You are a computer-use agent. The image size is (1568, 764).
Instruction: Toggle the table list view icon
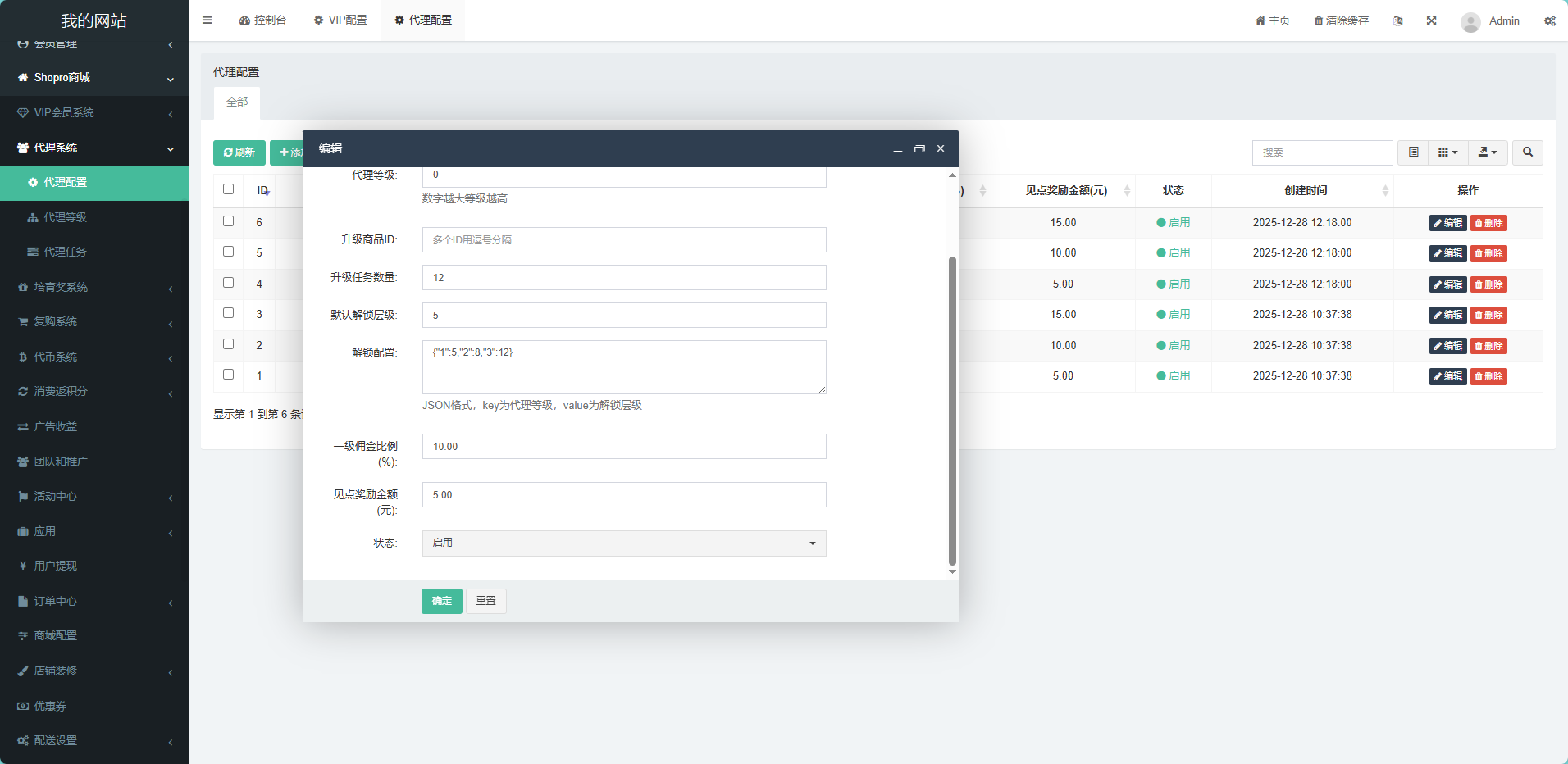pos(1413,152)
